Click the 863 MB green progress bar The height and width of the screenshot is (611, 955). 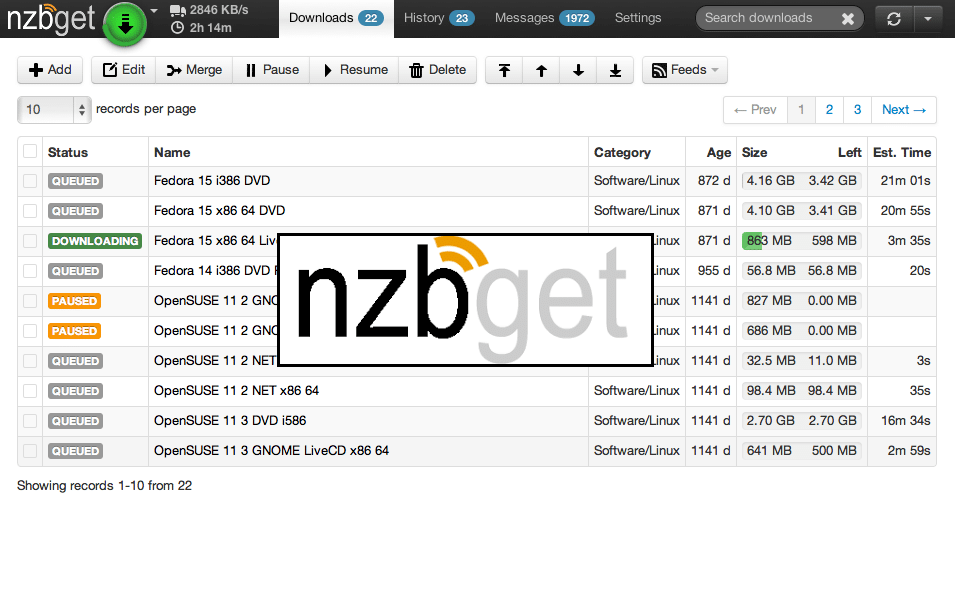point(802,241)
